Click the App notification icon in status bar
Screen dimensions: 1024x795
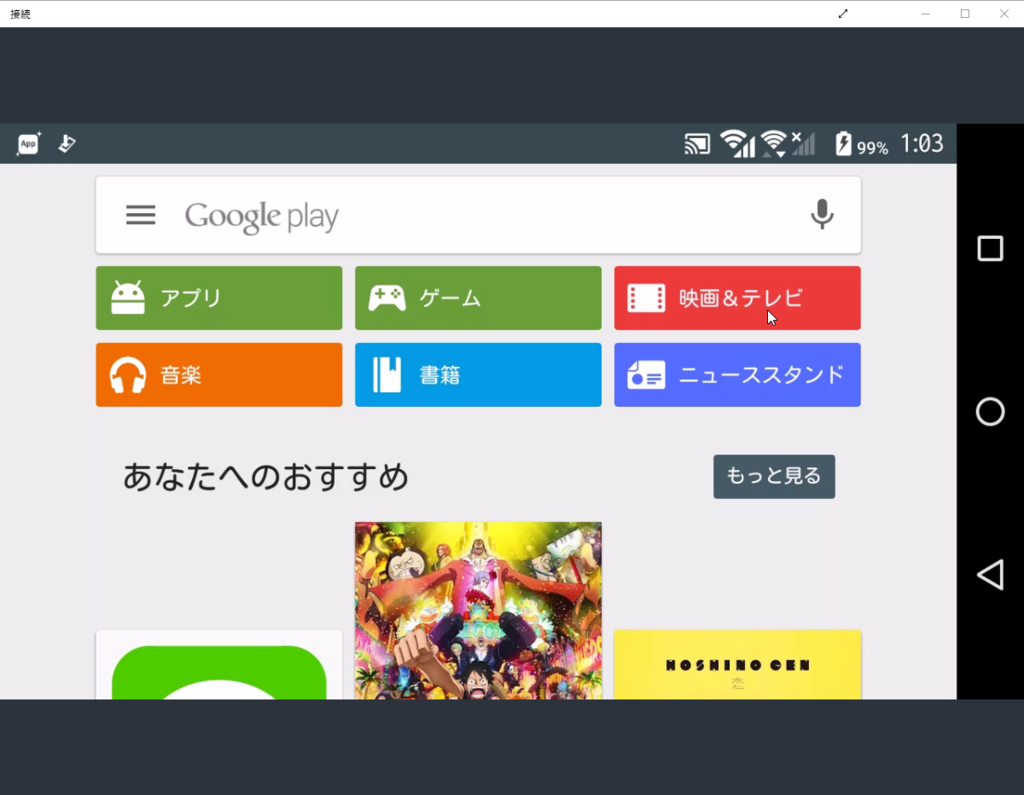[x=28, y=144]
